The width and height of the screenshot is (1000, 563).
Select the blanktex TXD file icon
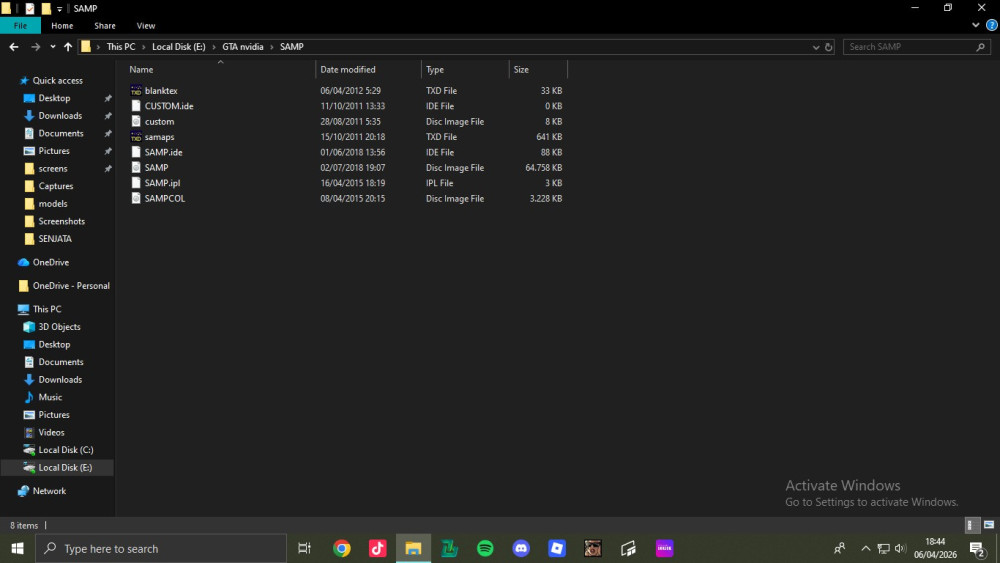136,91
